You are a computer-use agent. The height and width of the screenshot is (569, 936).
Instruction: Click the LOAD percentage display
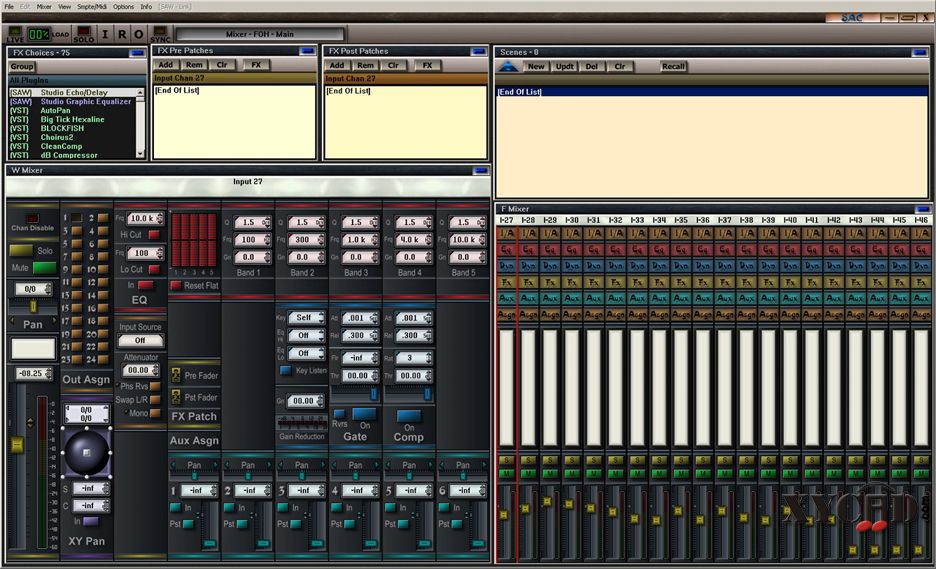[39, 34]
